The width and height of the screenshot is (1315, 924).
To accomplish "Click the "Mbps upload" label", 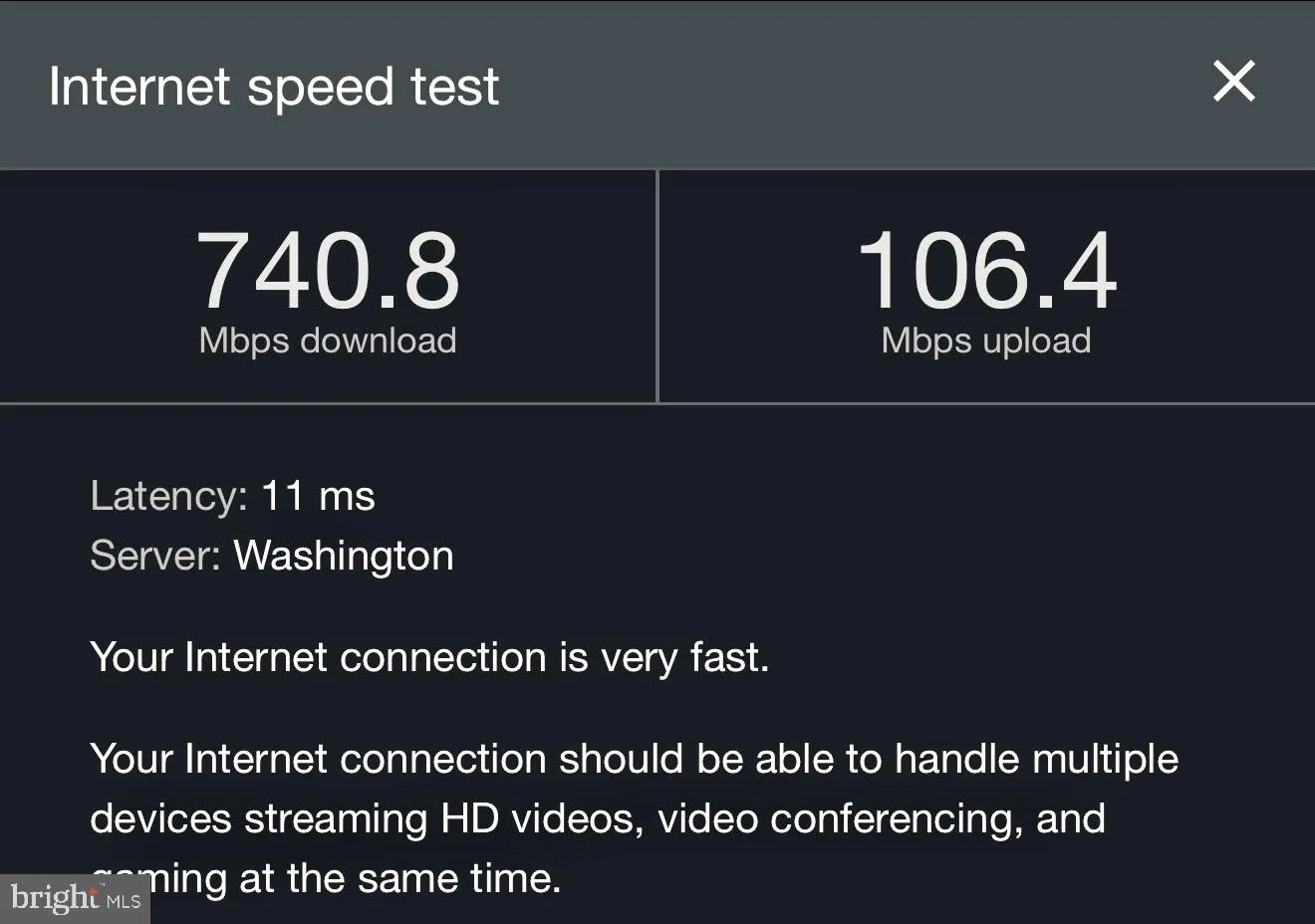I will 986,341.
